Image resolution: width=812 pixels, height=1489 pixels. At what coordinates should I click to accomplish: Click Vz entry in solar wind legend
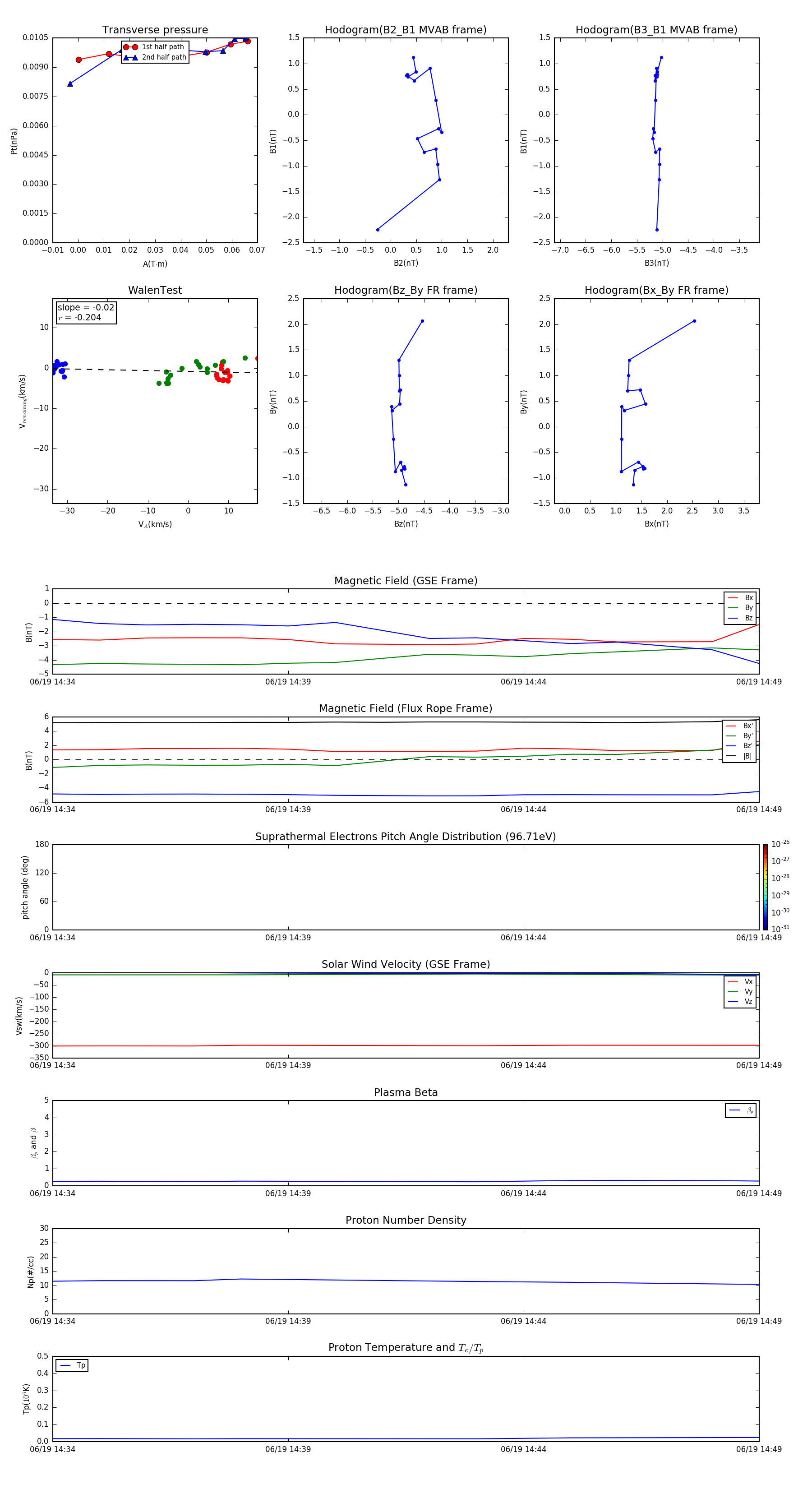click(740, 1001)
